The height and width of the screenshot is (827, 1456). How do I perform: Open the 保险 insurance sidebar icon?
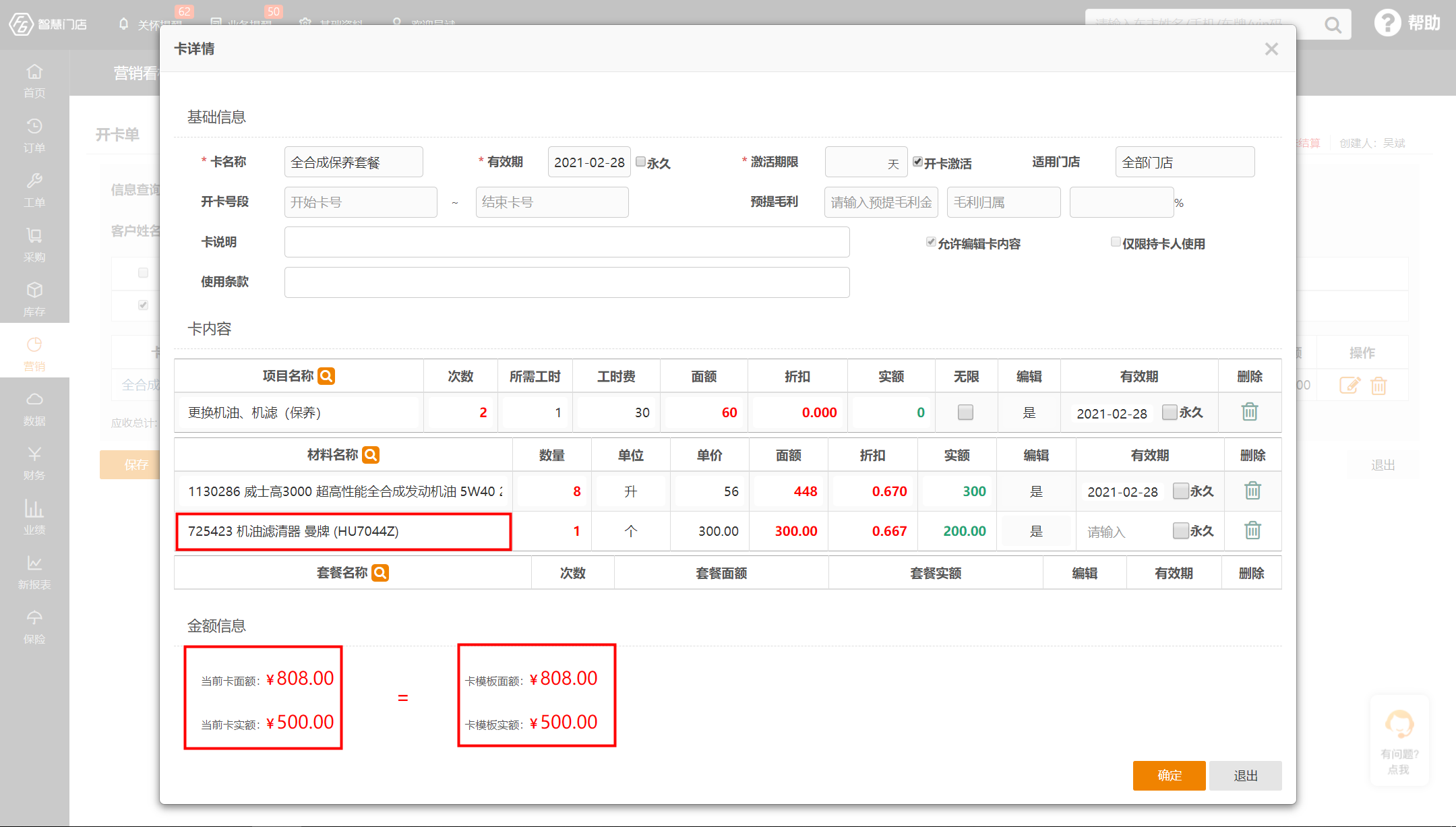(x=34, y=626)
